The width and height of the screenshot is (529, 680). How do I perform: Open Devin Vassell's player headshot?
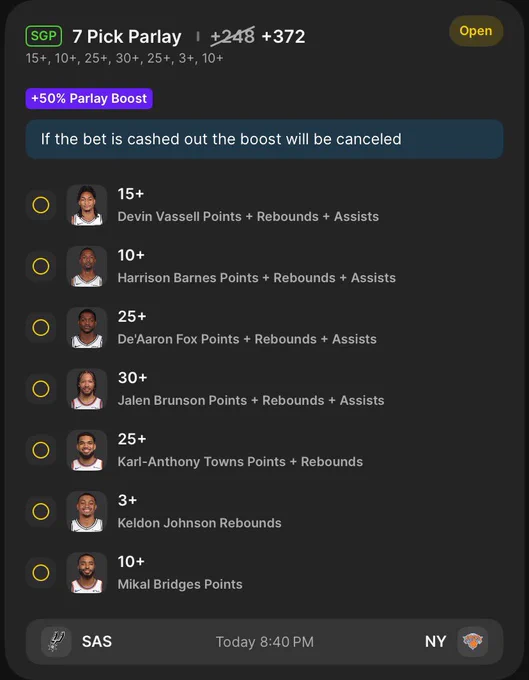click(87, 205)
